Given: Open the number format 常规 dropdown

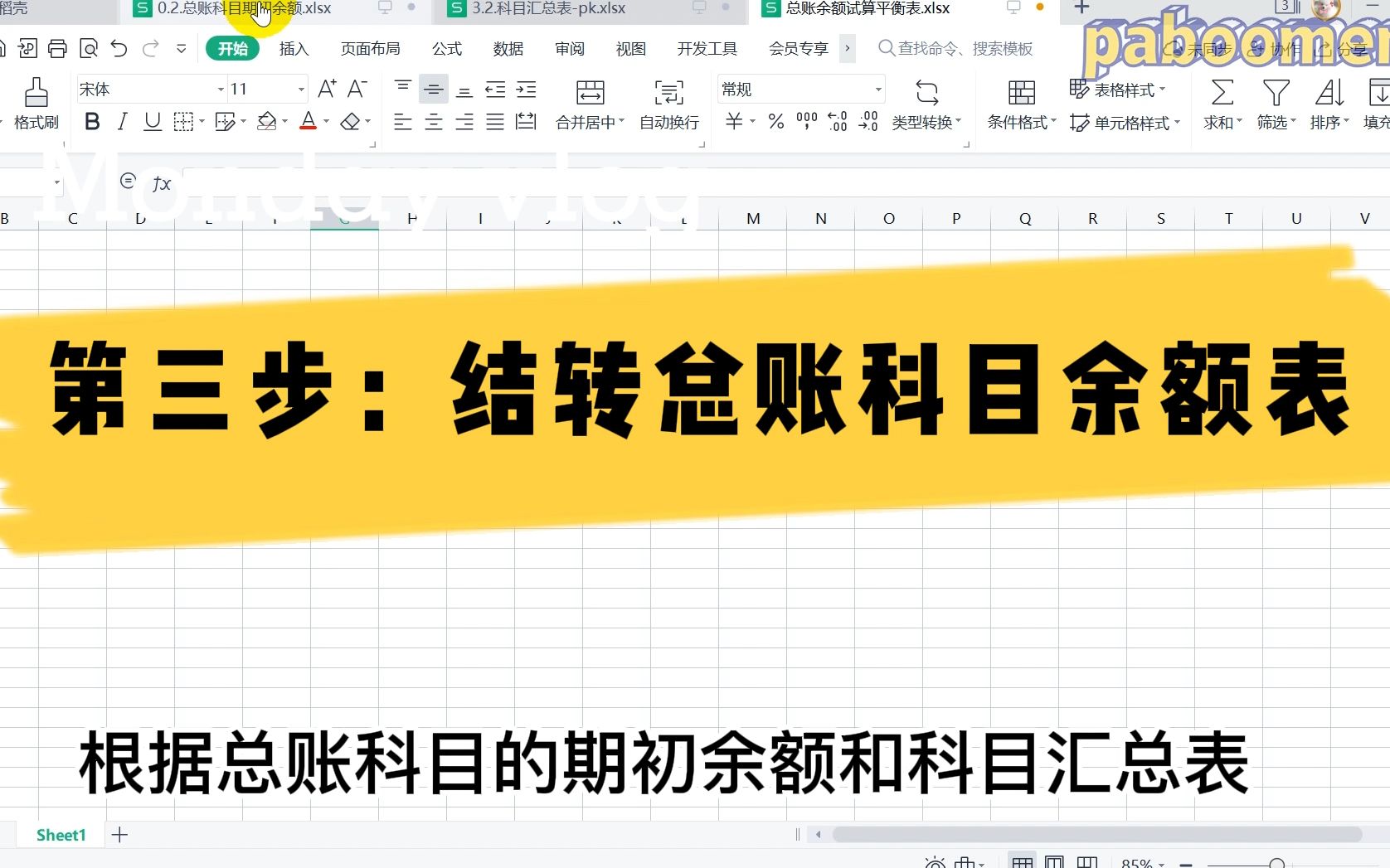Looking at the screenshot, I should click(878, 89).
